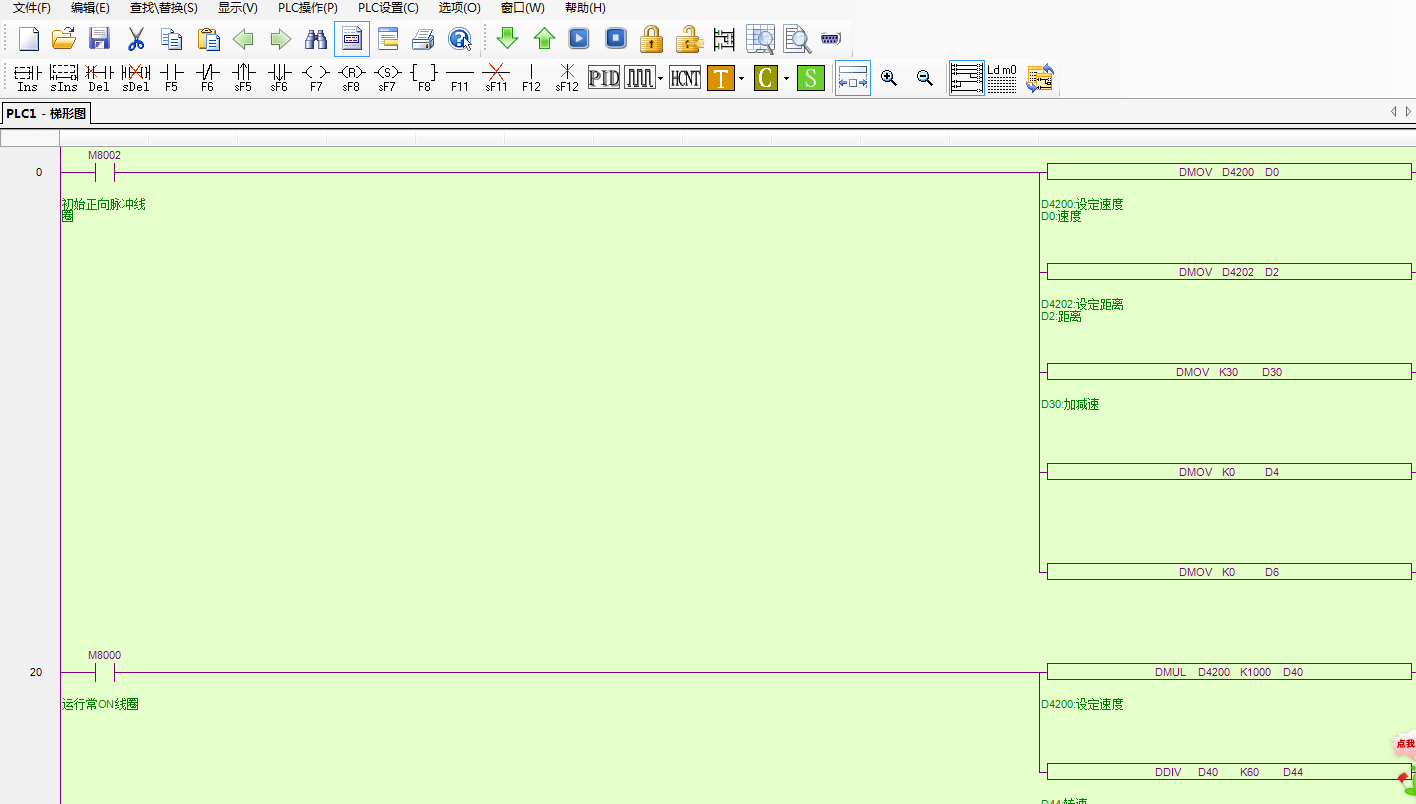1416x804 pixels.
Task: Click the sDel delete icon
Action: [135, 77]
